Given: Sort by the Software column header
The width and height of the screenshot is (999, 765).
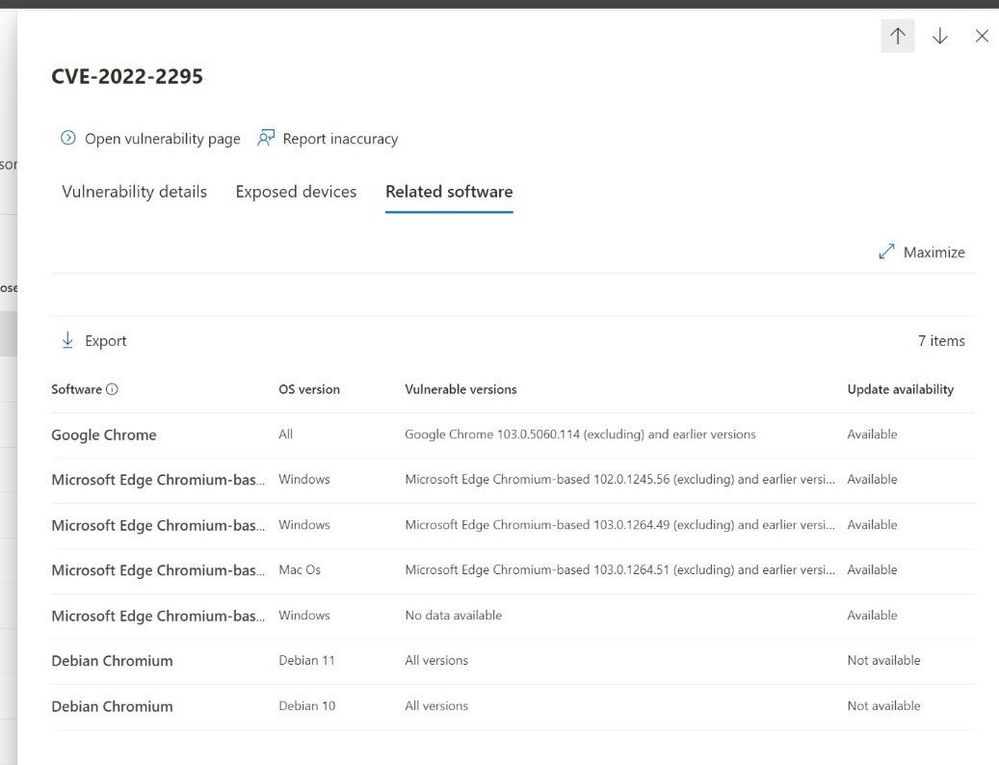Looking at the screenshot, I should click(76, 389).
